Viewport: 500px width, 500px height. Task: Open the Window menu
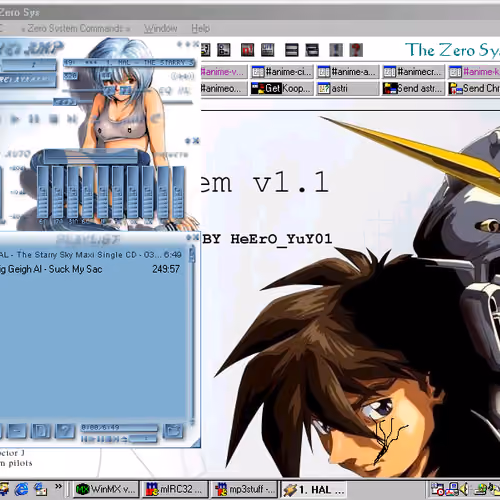[x=160, y=28]
